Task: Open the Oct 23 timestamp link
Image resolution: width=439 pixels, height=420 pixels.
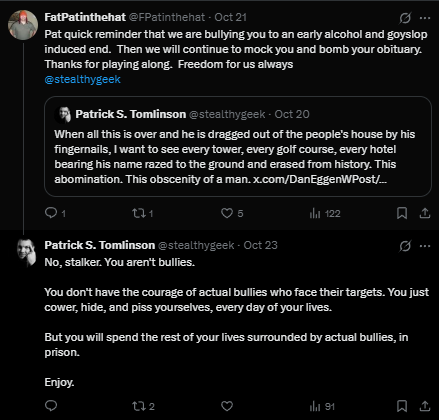Action: (260, 245)
